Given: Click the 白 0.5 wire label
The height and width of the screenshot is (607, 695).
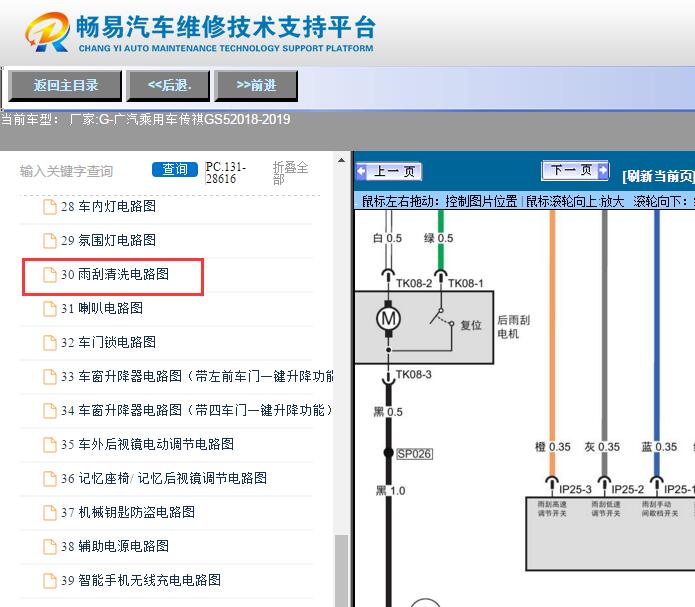Looking at the screenshot, I should point(387,239).
